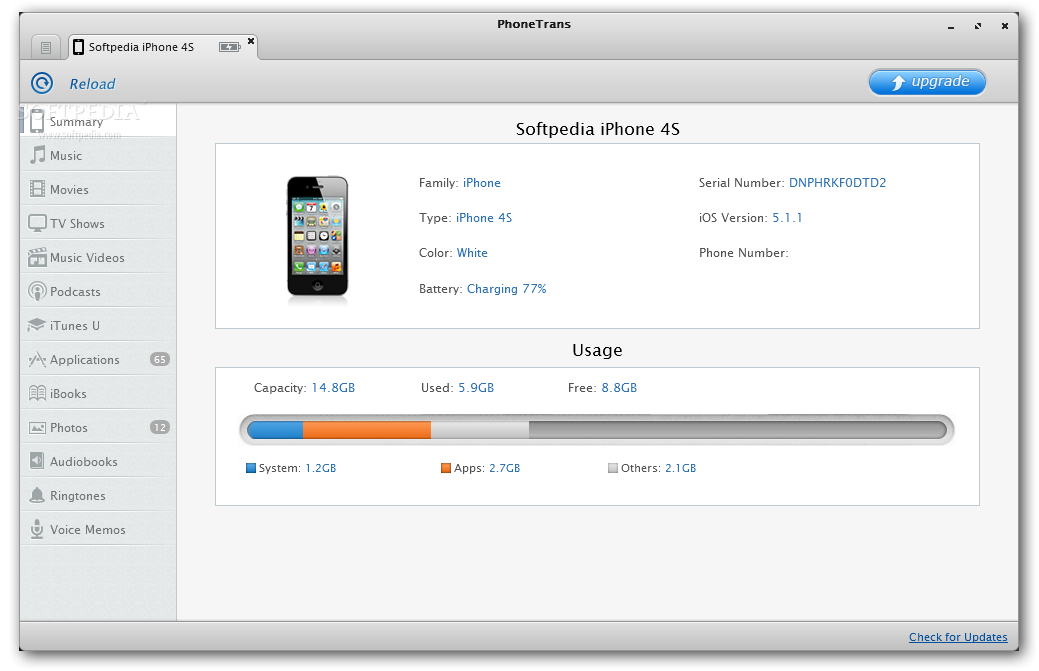The height and width of the screenshot is (671, 1039).
Task: Open the Ringtones category
Action: pos(98,495)
